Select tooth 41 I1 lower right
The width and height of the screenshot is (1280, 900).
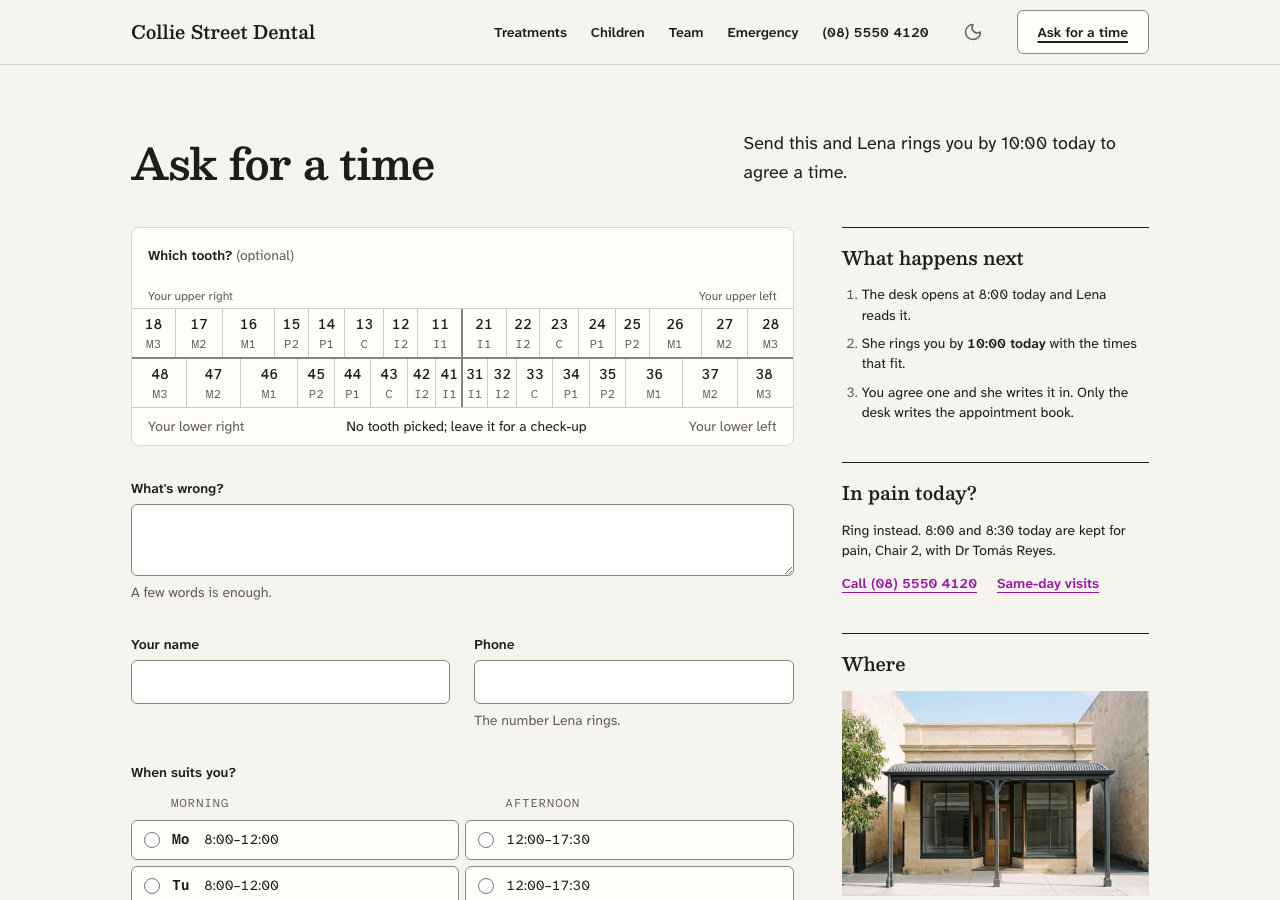pos(449,383)
